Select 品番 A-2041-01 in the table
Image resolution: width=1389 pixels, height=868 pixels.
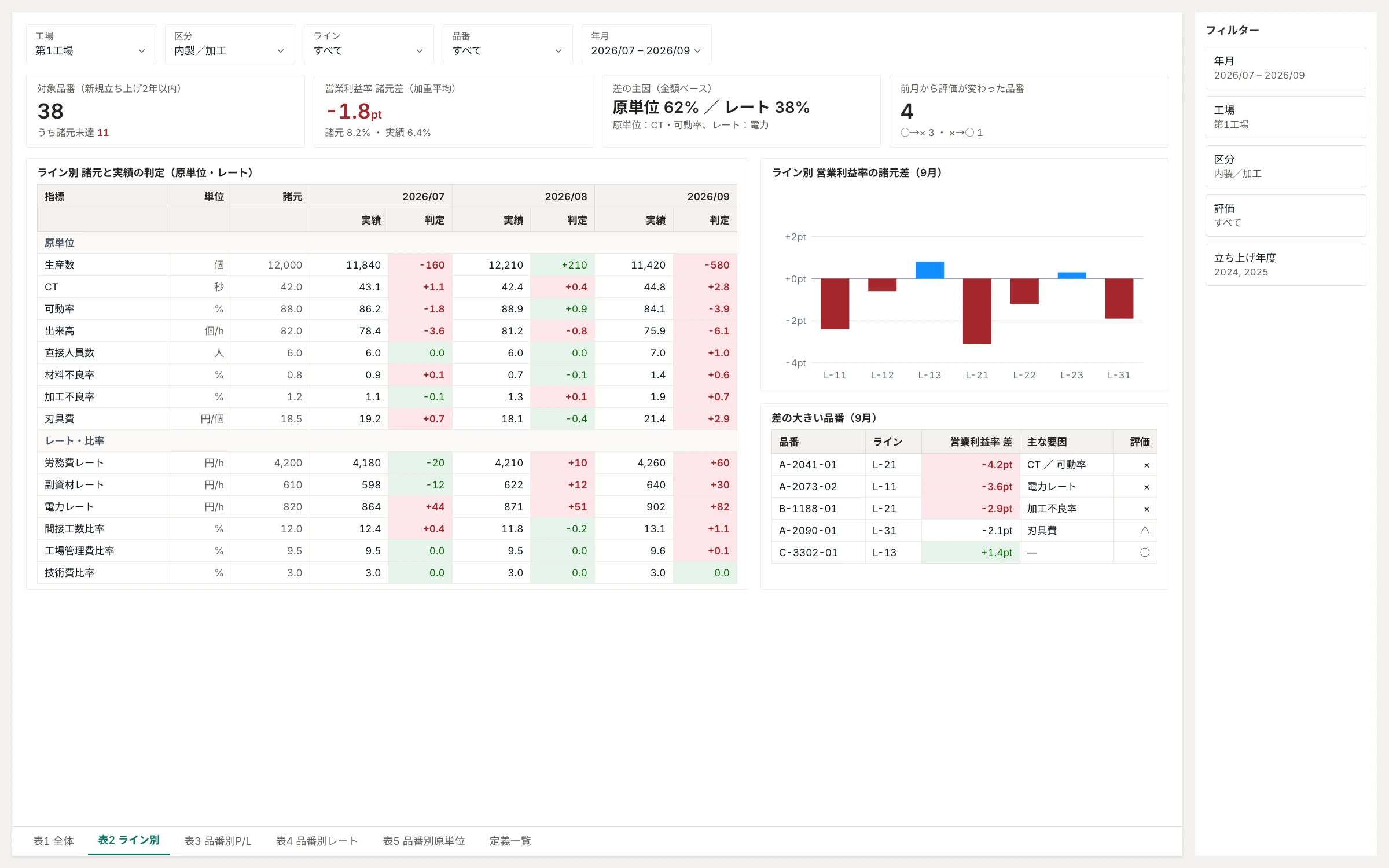point(808,465)
